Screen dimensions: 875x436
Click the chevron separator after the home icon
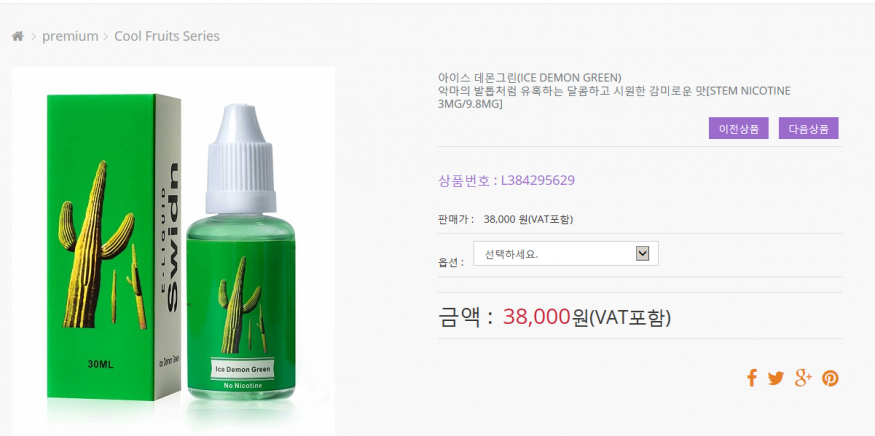coord(33,36)
